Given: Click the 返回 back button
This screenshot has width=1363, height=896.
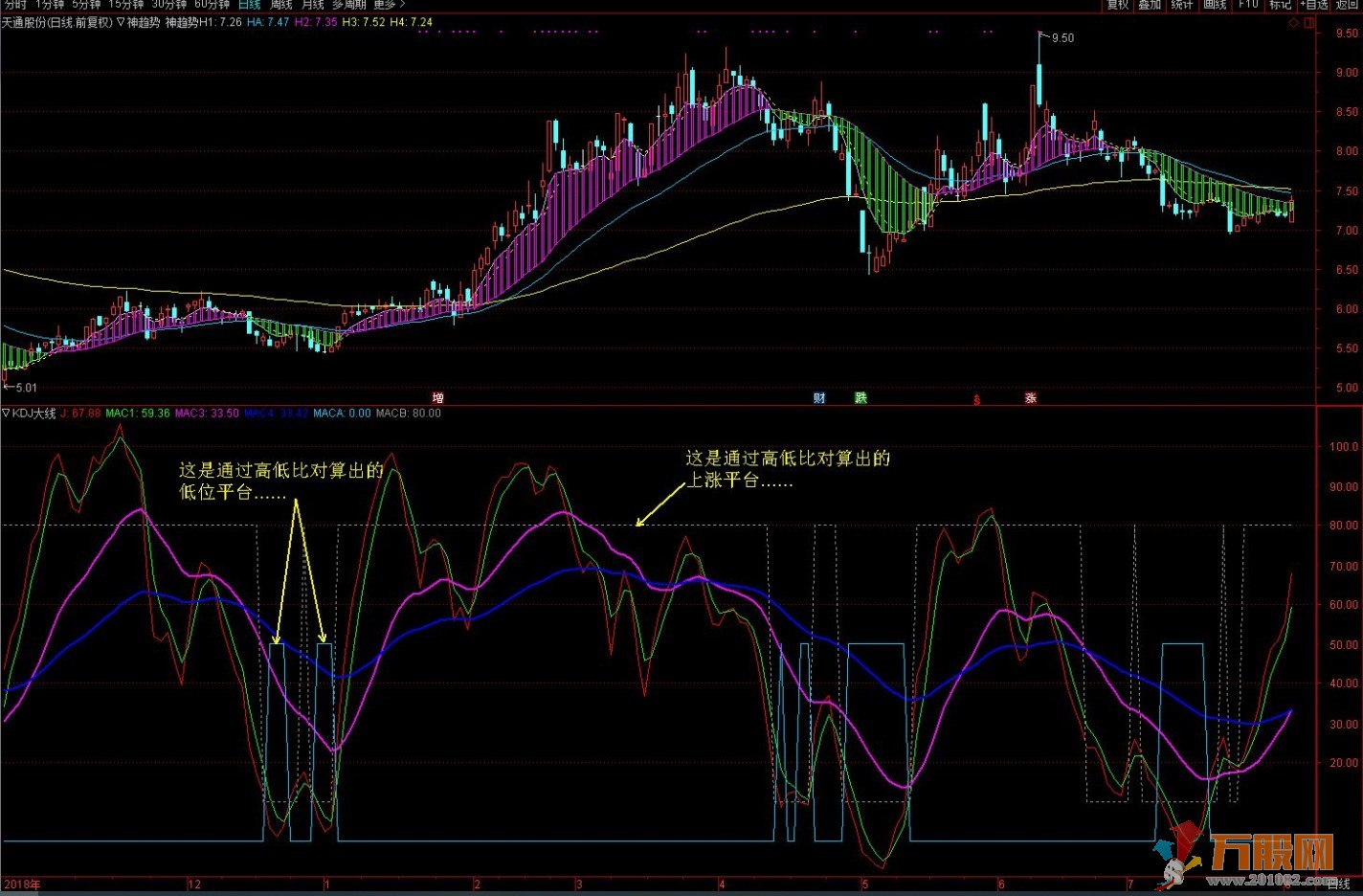Looking at the screenshot, I should point(1348,5).
